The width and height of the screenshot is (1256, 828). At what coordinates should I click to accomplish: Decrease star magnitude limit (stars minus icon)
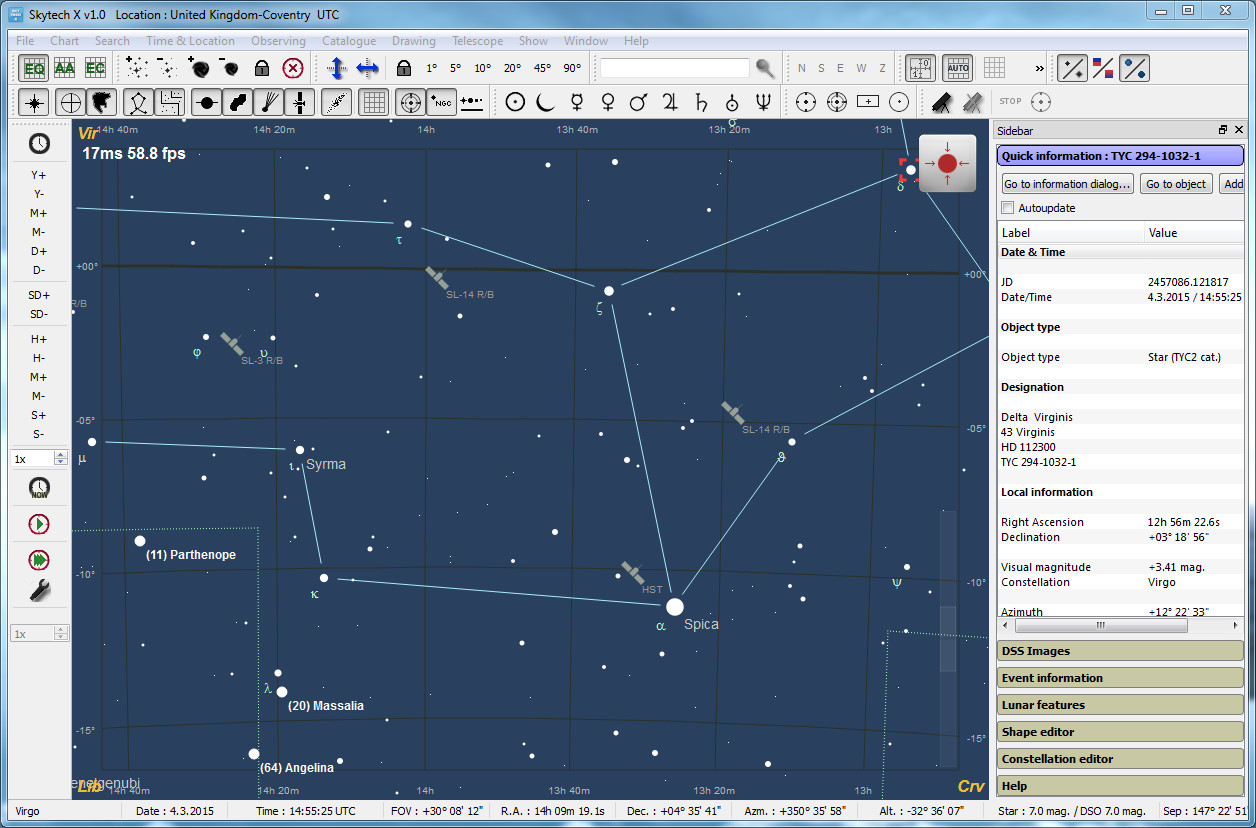tap(167, 68)
